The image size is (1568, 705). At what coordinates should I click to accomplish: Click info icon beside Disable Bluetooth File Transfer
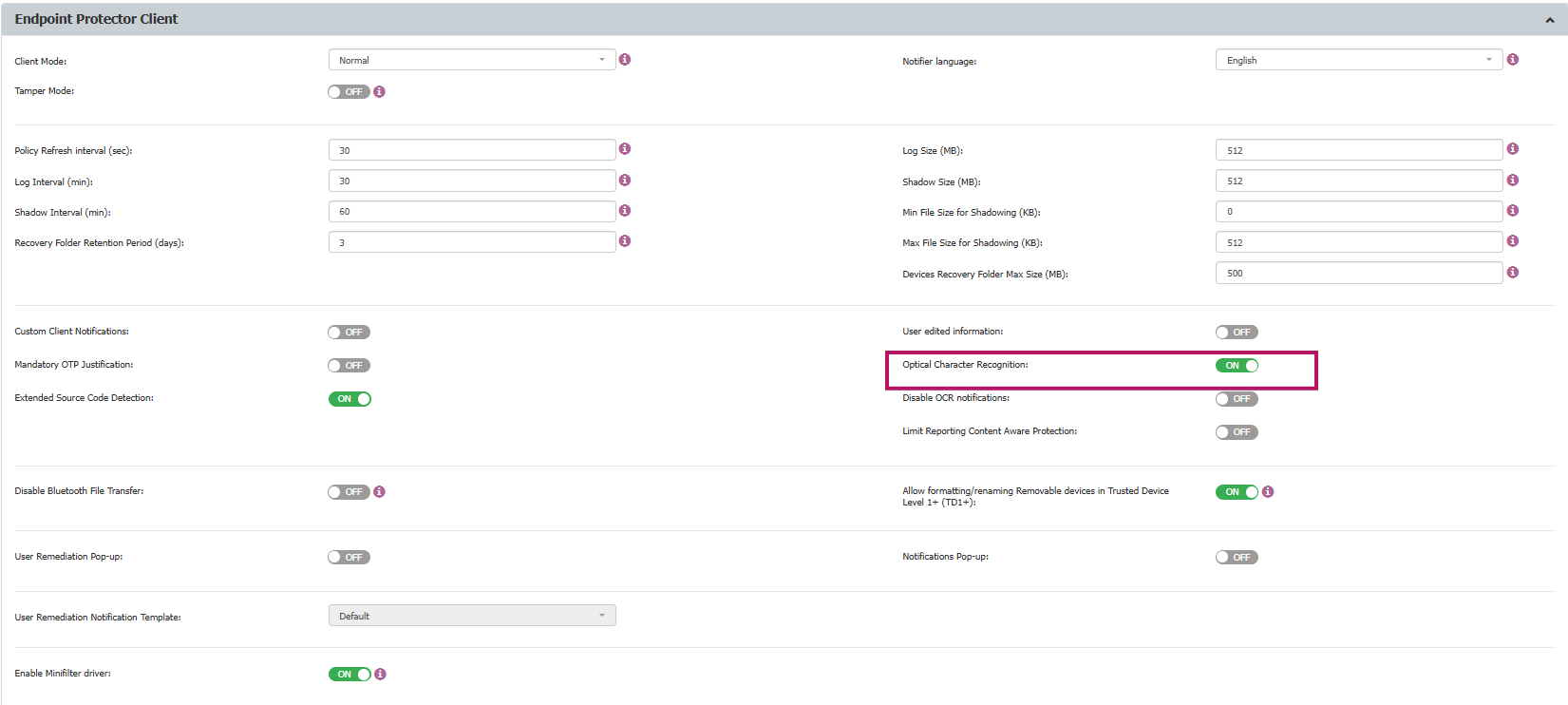pos(380,492)
